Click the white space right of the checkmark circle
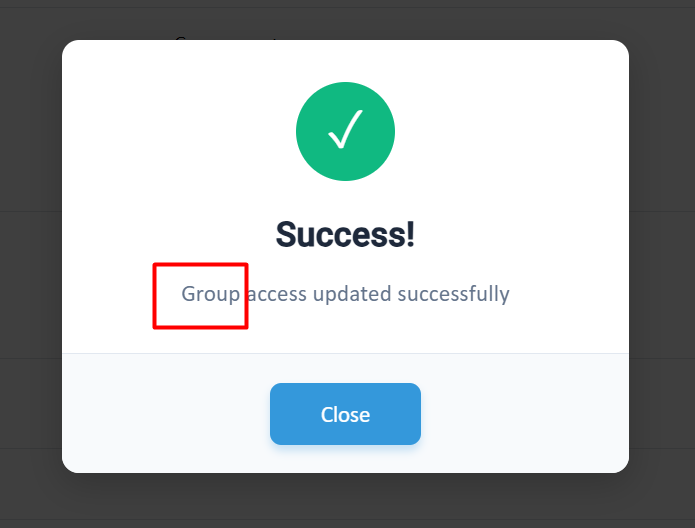Screen dimensions: 695x528 pyautogui.click(x=512, y=131)
